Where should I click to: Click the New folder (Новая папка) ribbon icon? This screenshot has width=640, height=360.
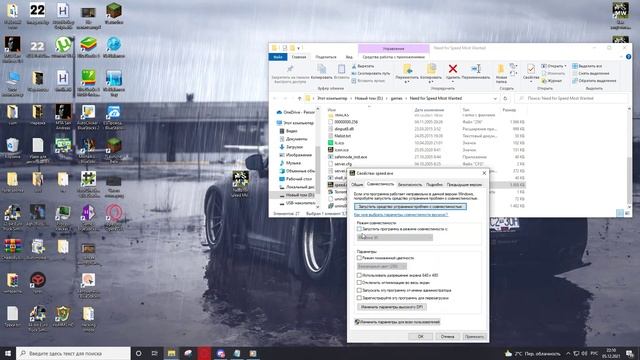(501, 69)
